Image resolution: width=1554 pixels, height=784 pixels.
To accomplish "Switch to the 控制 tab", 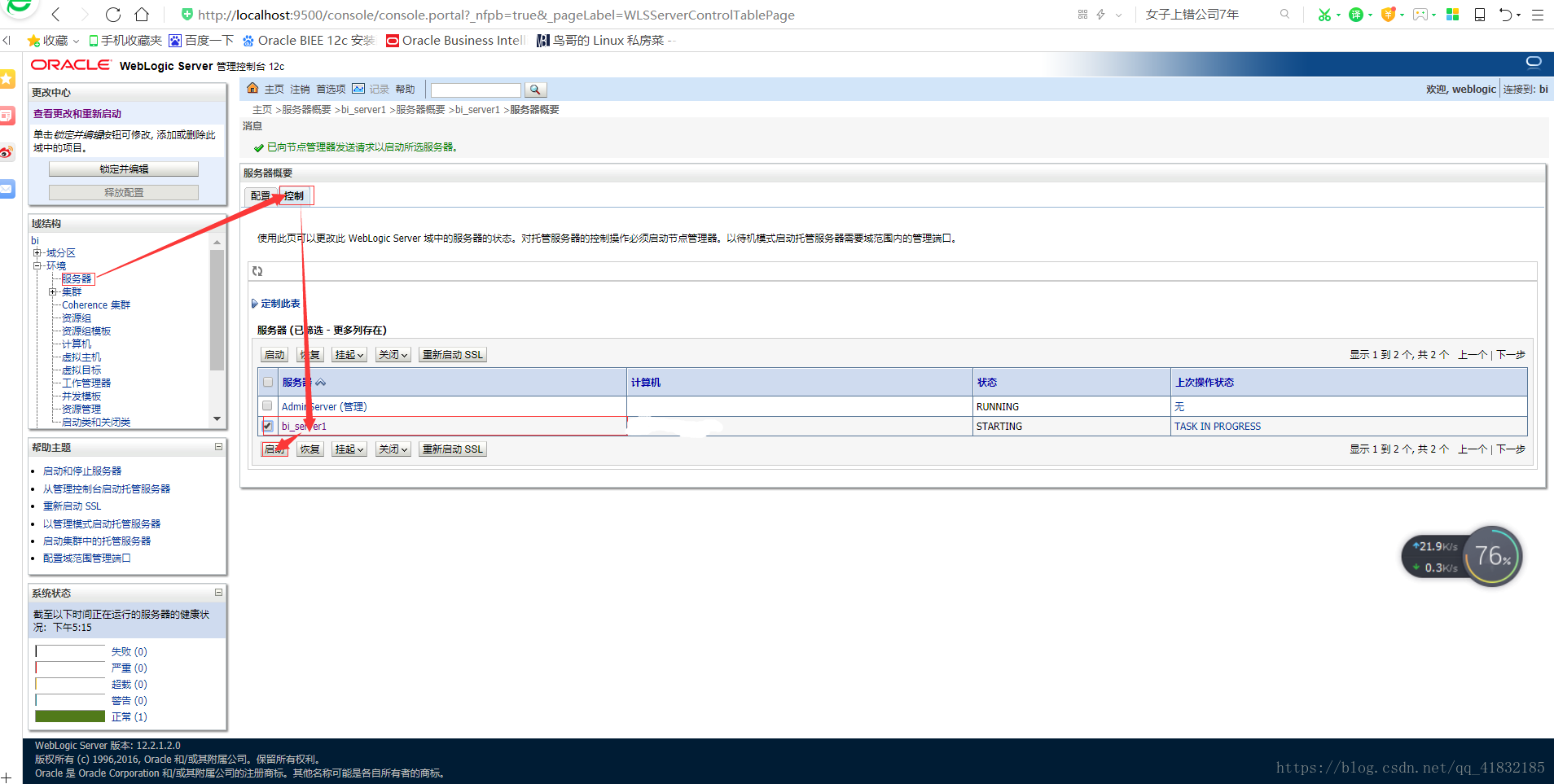I will (295, 196).
